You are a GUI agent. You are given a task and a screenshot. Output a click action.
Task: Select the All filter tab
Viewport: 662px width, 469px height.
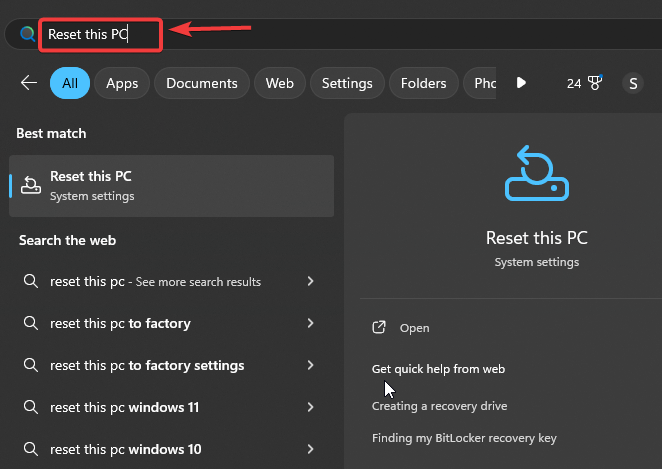point(70,83)
